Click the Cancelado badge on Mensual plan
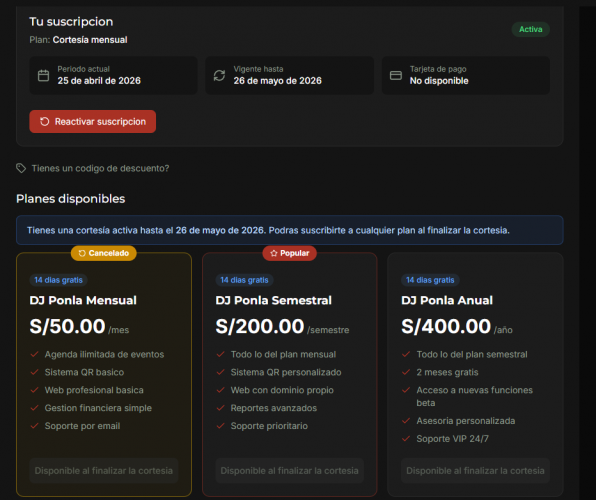 coord(104,253)
